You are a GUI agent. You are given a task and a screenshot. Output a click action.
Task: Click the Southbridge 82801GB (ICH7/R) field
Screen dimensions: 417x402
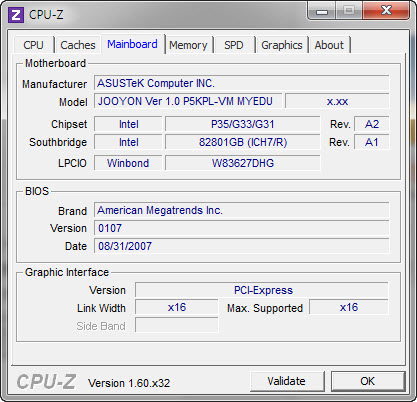pyautogui.click(x=243, y=142)
